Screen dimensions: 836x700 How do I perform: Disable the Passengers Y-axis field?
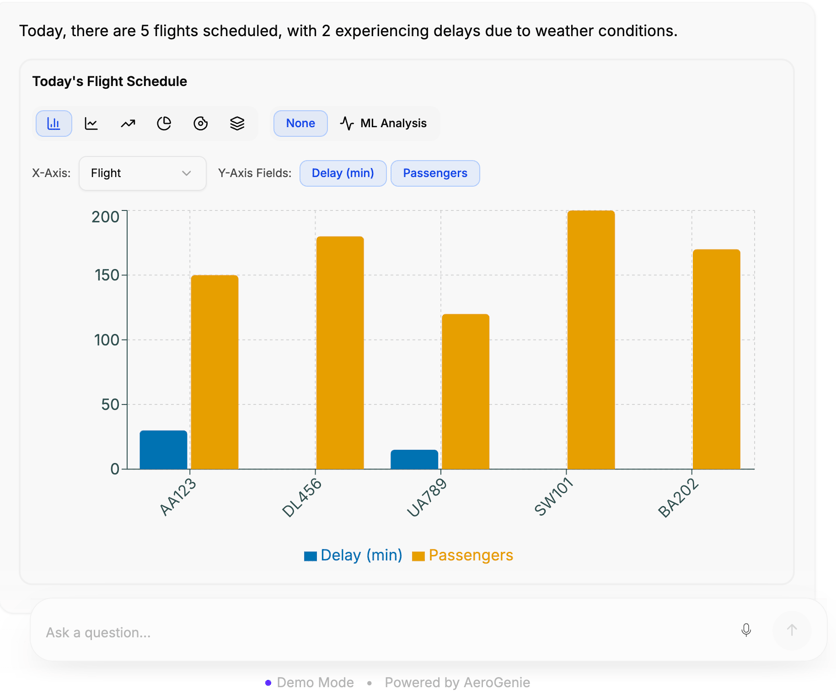[x=435, y=173]
